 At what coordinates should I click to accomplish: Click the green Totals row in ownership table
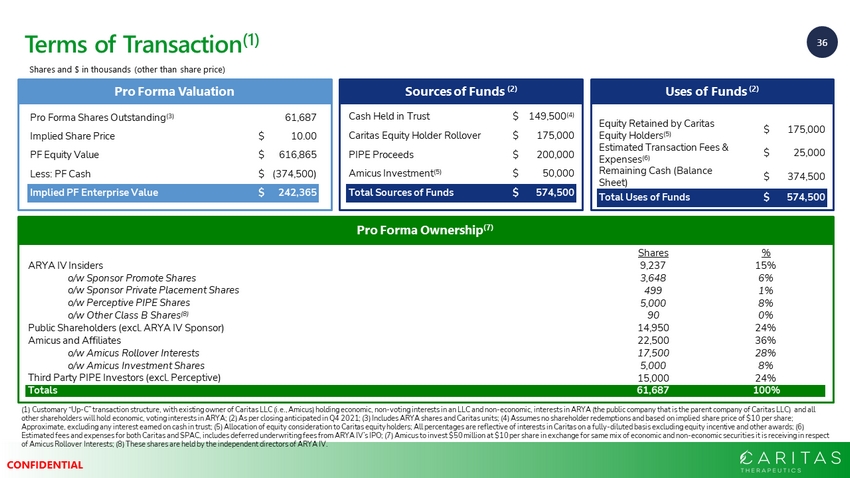[x=424, y=390]
